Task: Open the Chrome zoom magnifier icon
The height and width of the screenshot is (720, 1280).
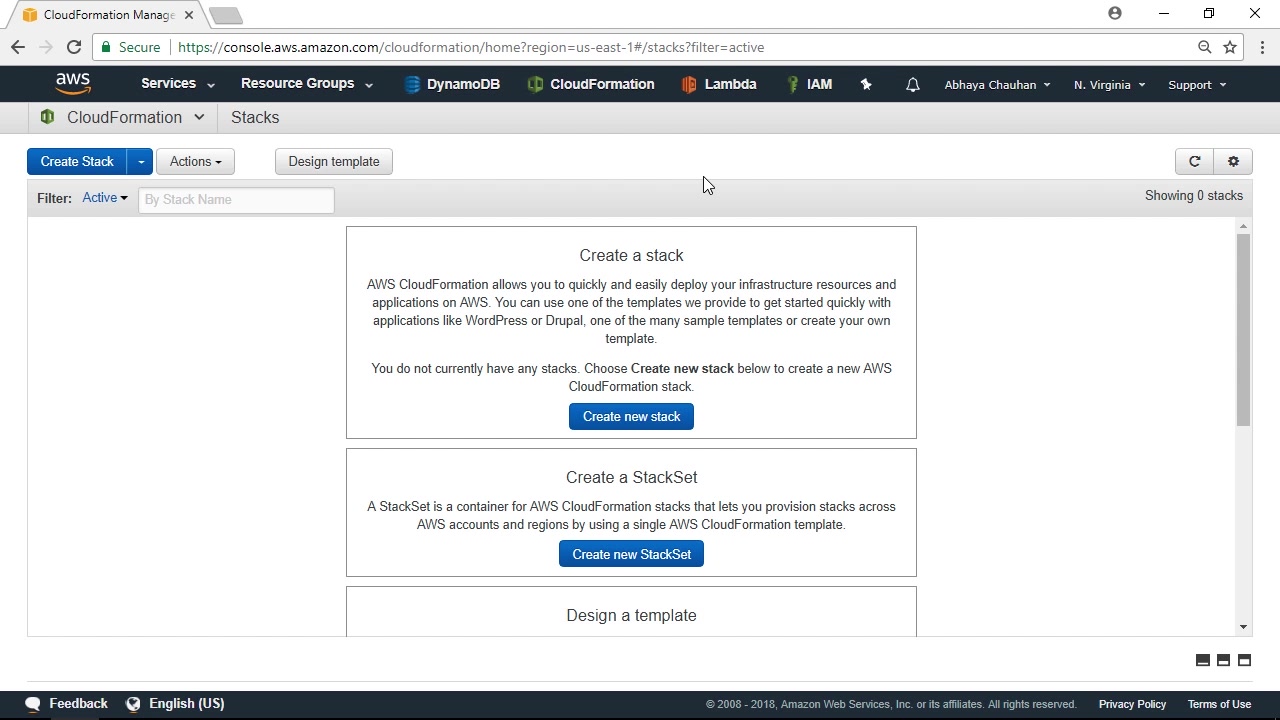Action: [x=1205, y=47]
